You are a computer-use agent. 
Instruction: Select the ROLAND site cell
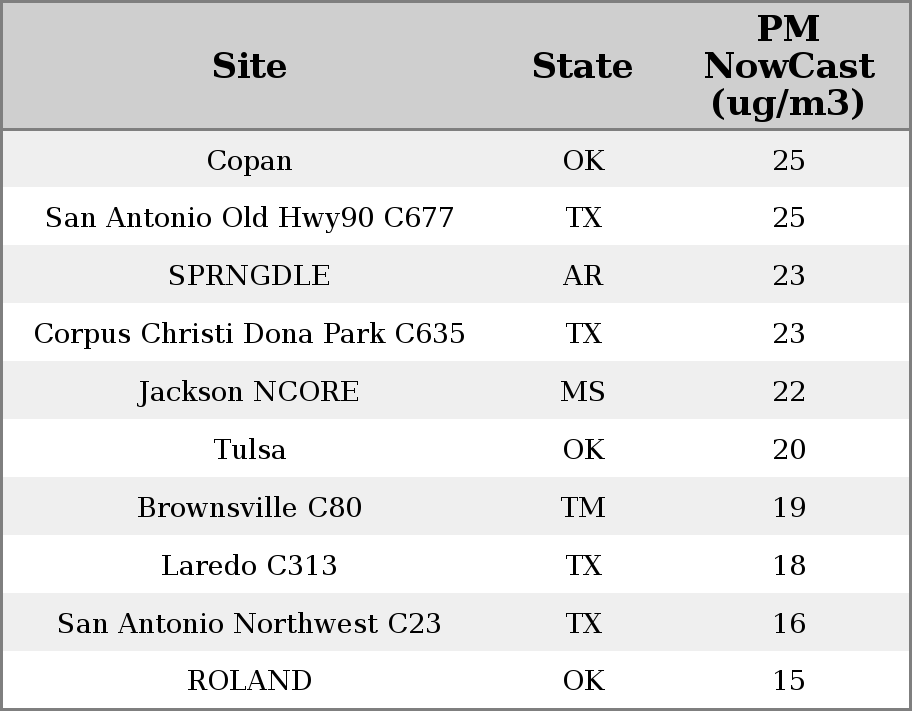249,681
